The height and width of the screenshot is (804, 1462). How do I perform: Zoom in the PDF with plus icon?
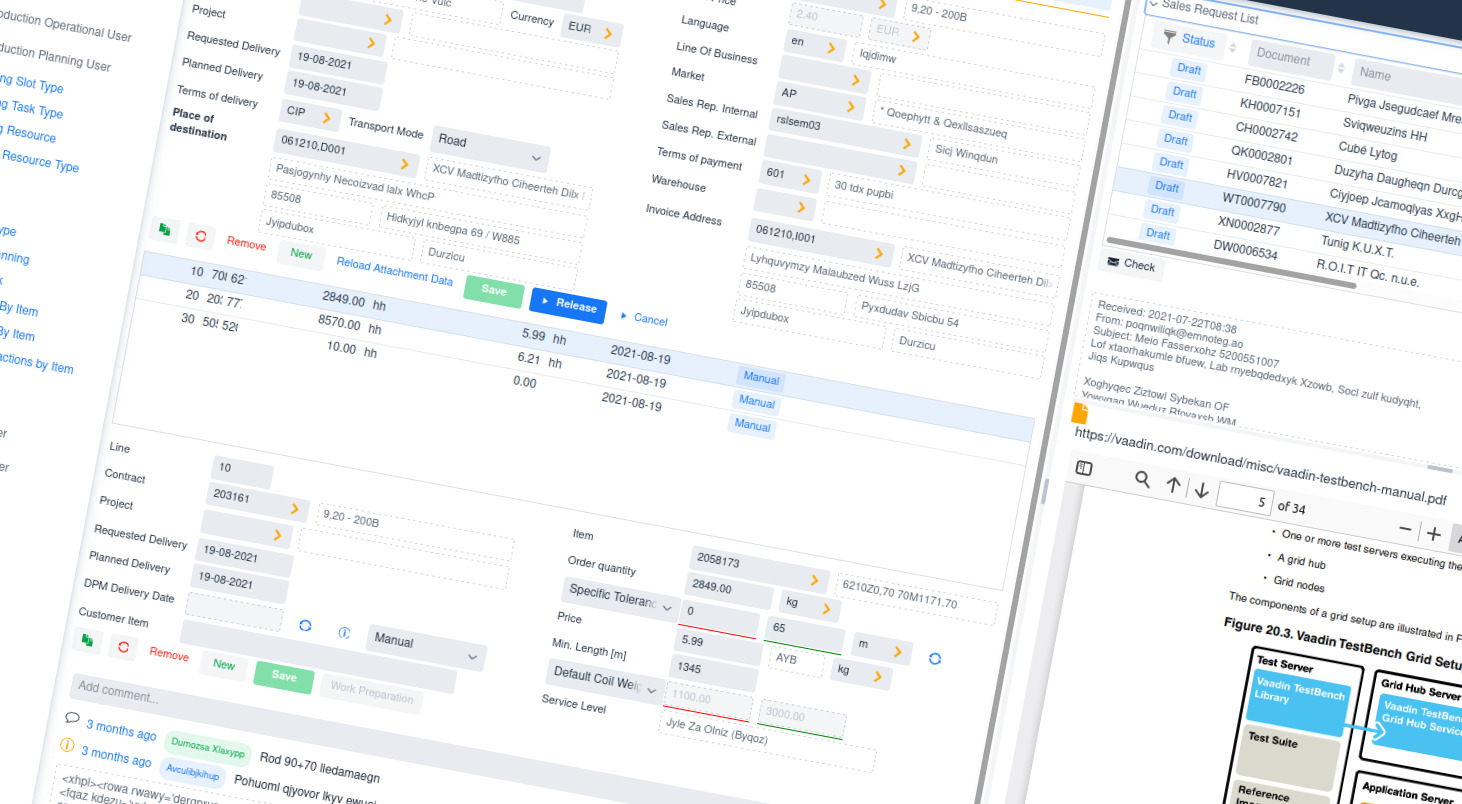[1433, 533]
